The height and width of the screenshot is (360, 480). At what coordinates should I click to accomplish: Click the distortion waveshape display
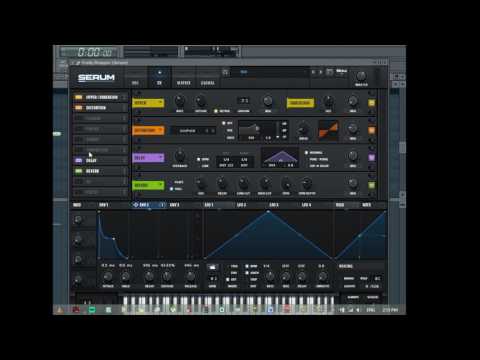(x=328, y=129)
